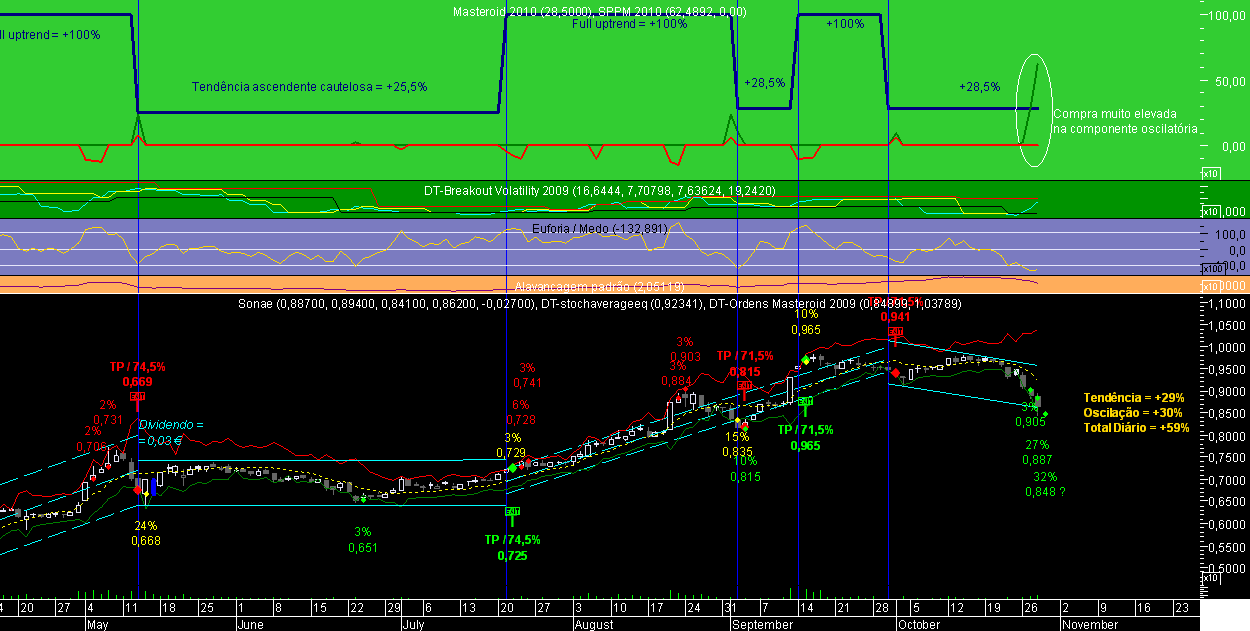The height and width of the screenshot is (631, 1250).
Task: Click the green EXIT marker above 0,965 TP
Action: pyautogui.click(x=805, y=402)
